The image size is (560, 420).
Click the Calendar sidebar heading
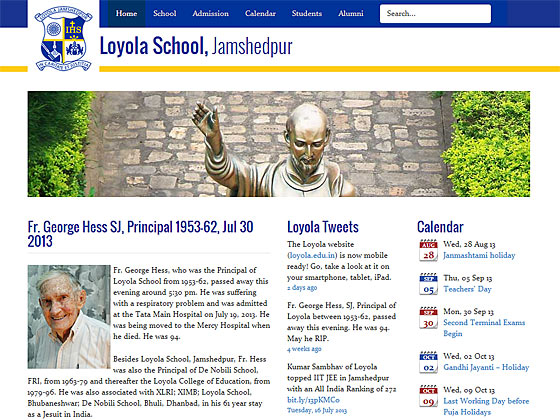[x=440, y=227]
